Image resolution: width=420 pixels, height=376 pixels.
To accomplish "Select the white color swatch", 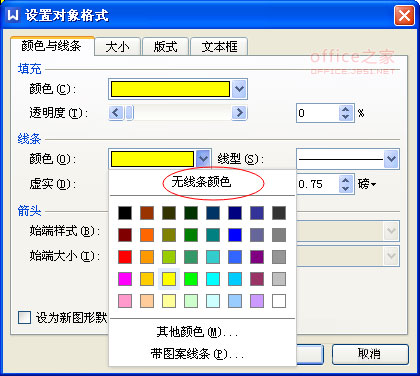I will 279,301.
